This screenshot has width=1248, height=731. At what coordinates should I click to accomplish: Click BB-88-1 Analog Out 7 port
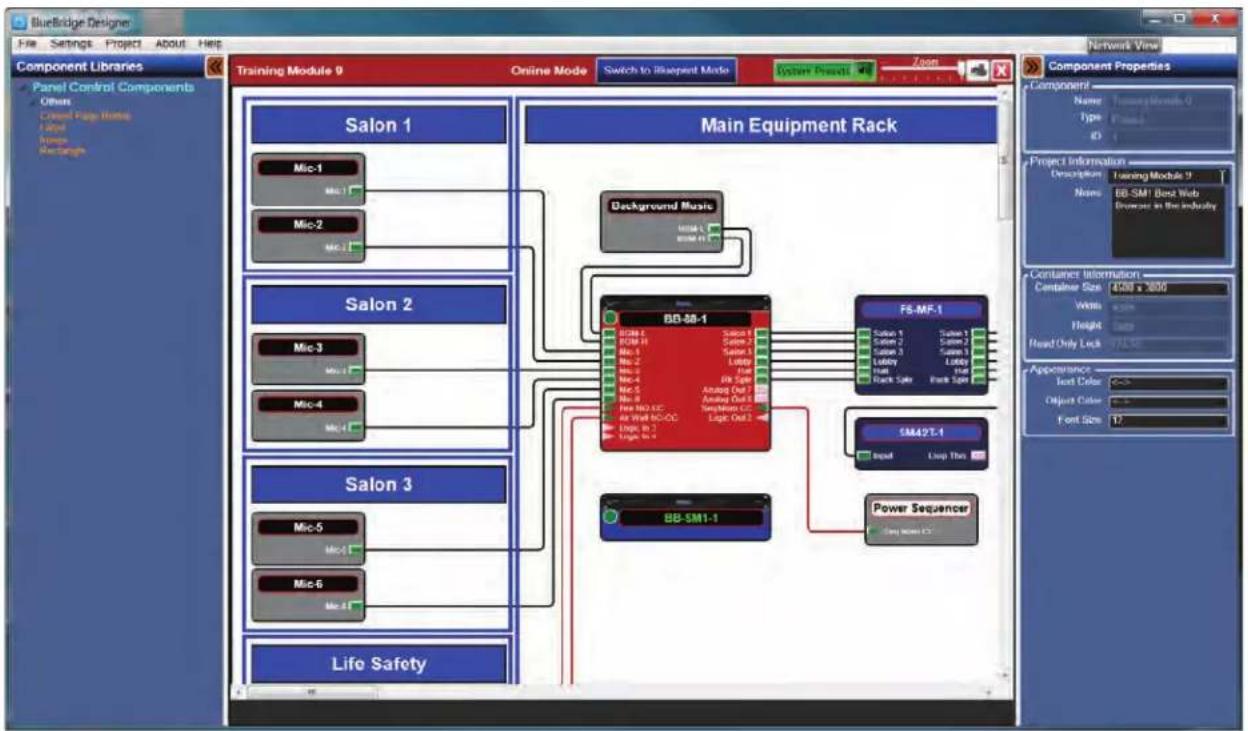click(x=762, y=389)
